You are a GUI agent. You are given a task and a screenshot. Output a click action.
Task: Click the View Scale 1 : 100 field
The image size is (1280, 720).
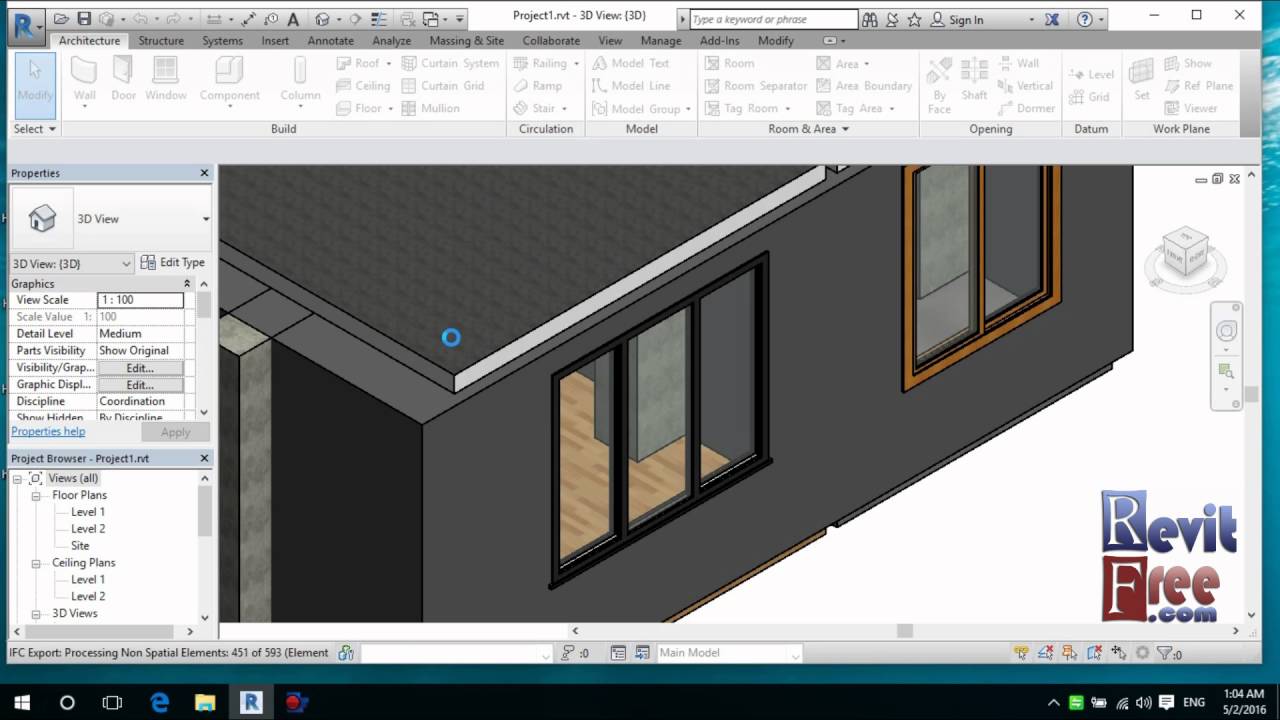(141, 300)
